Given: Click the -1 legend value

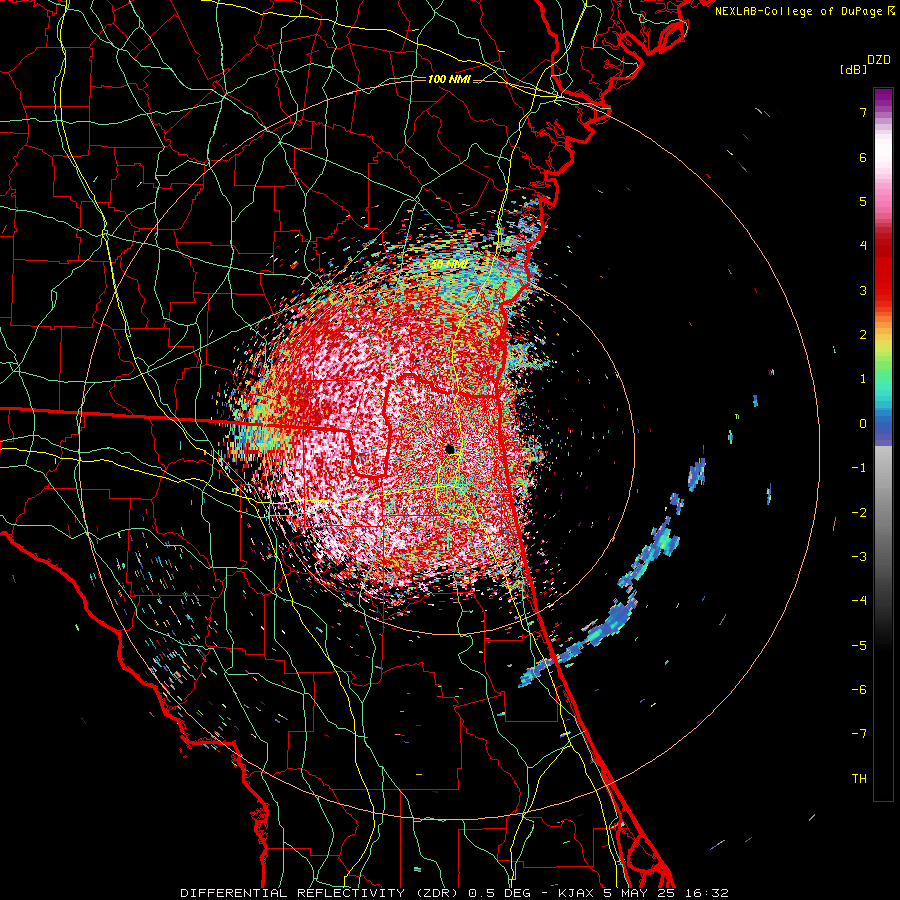Looking at the screenshot, I should coord(859,468).
